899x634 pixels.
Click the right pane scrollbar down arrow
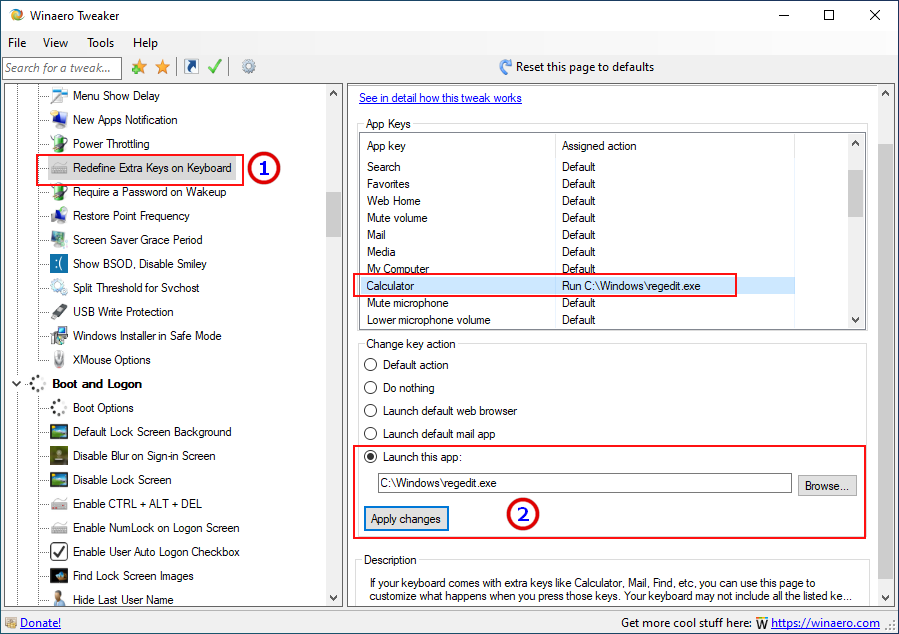885,598
